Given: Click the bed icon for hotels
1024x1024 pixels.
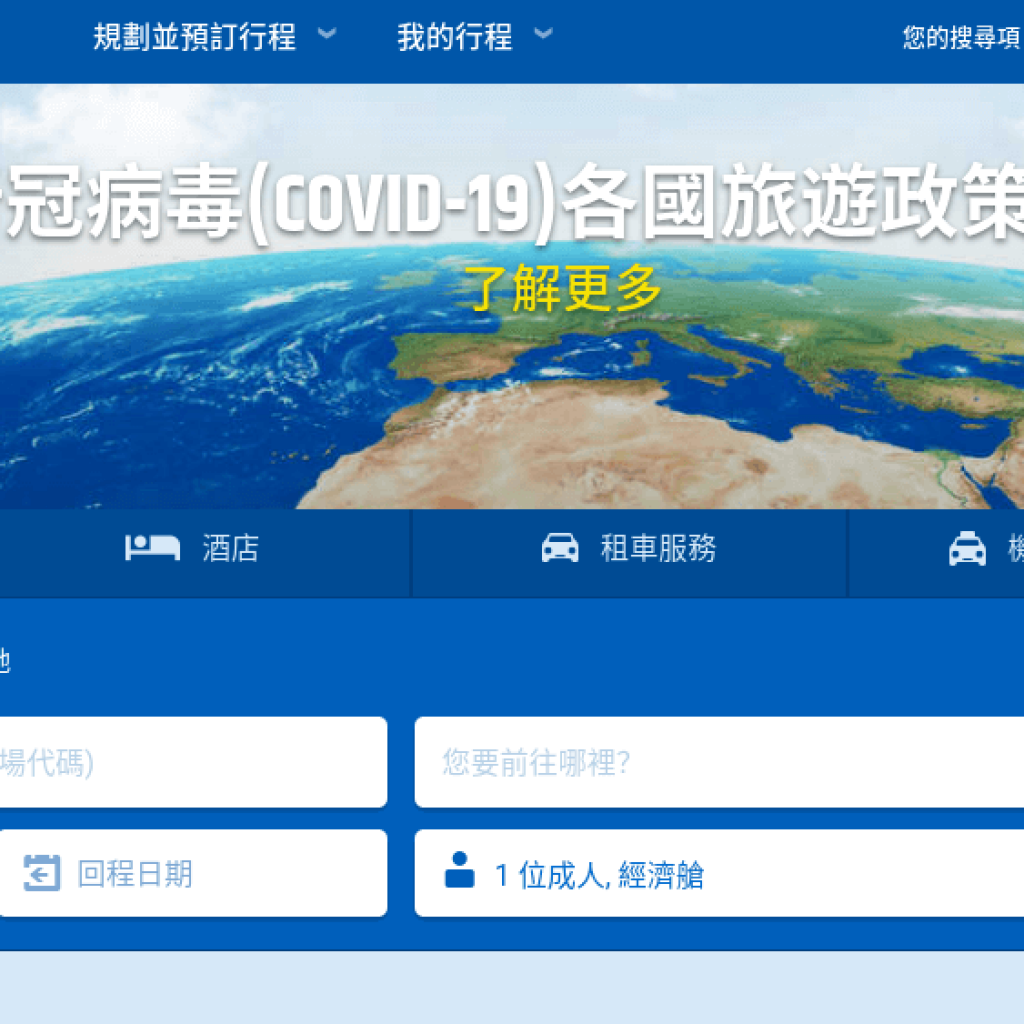Looking at the screenshot, I should pyautogui.click(x=152, y=548).
